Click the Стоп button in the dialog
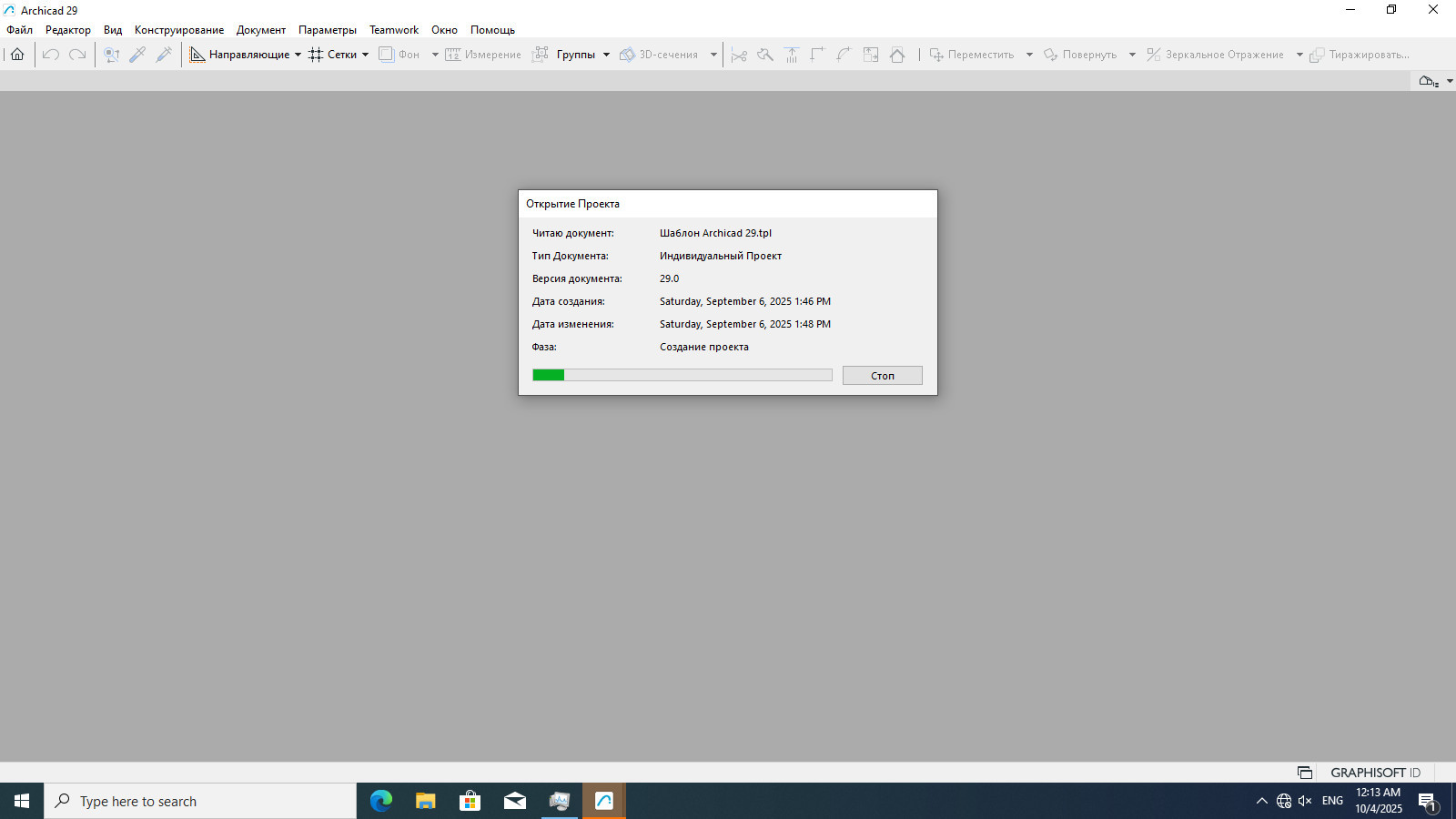 (883, 376)
